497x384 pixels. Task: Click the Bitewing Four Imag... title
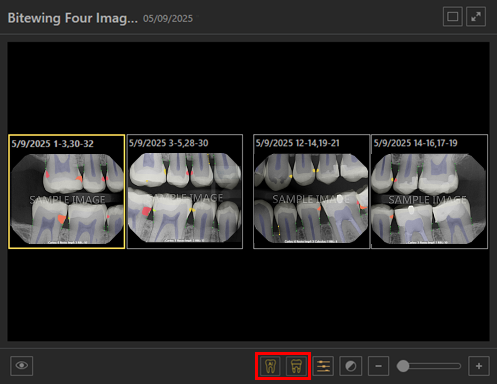73,18
